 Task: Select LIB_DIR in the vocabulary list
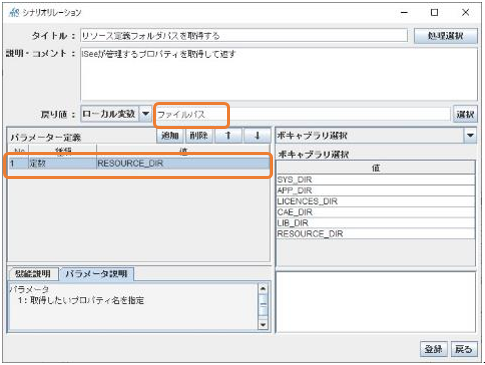(376, 223)
